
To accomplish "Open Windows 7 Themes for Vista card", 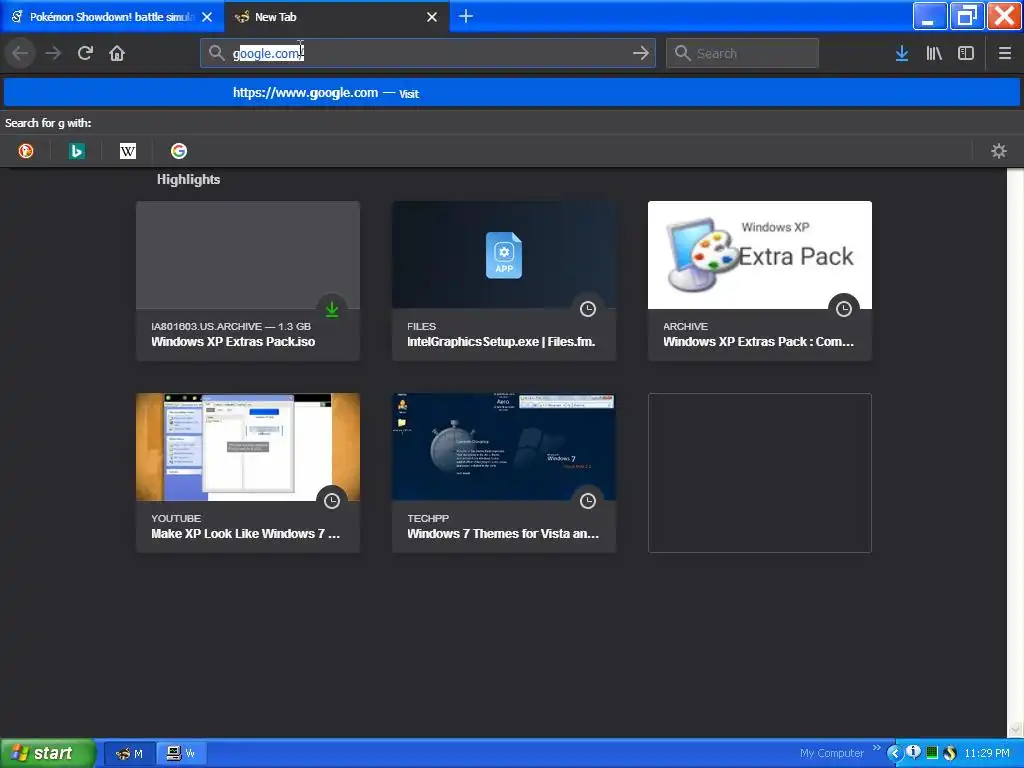I will (504, 473).
